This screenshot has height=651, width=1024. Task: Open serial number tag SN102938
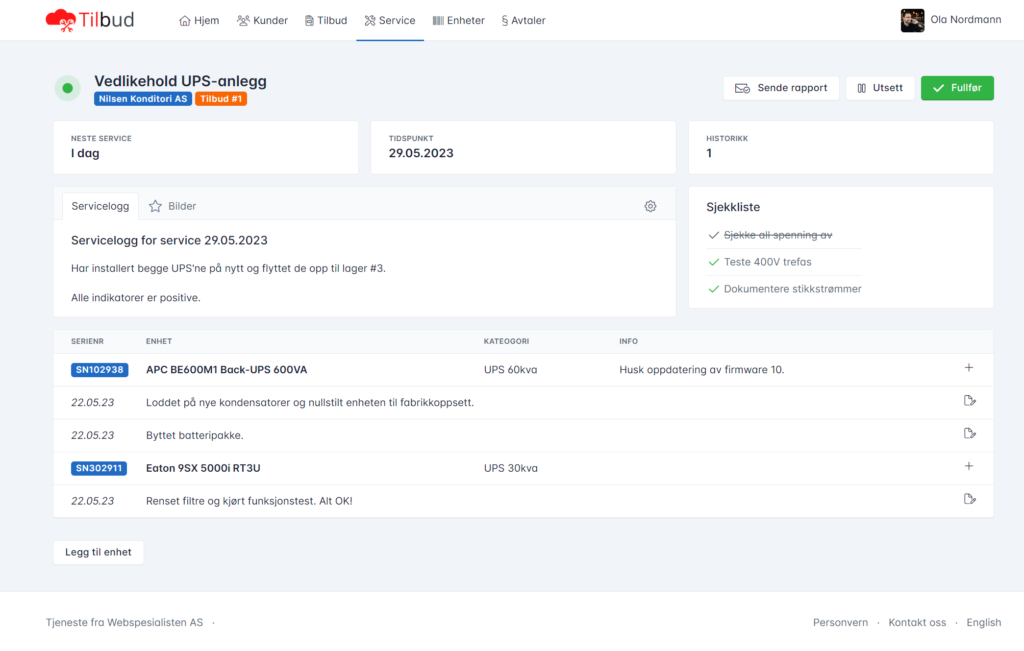click(x=99, y=370)
